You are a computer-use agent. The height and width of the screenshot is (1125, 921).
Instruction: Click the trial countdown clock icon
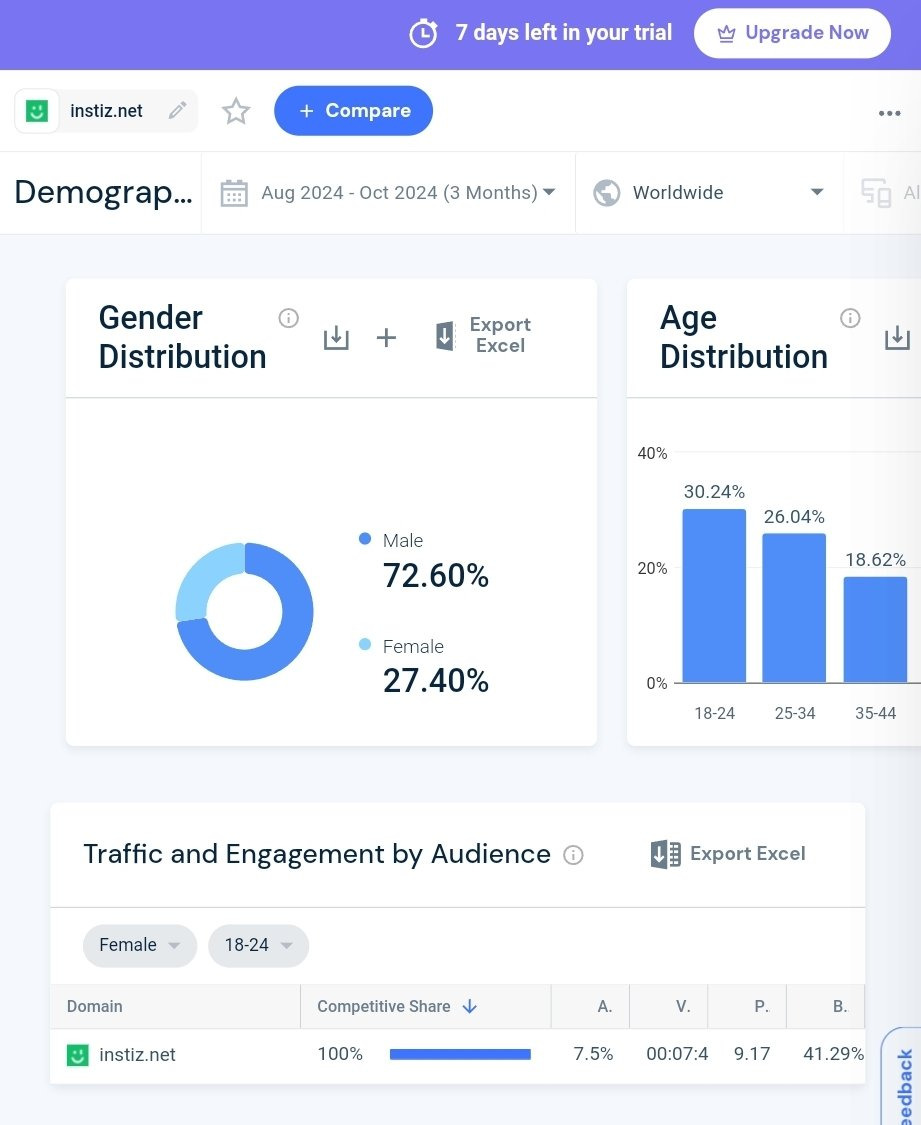(x=423, y=33)
